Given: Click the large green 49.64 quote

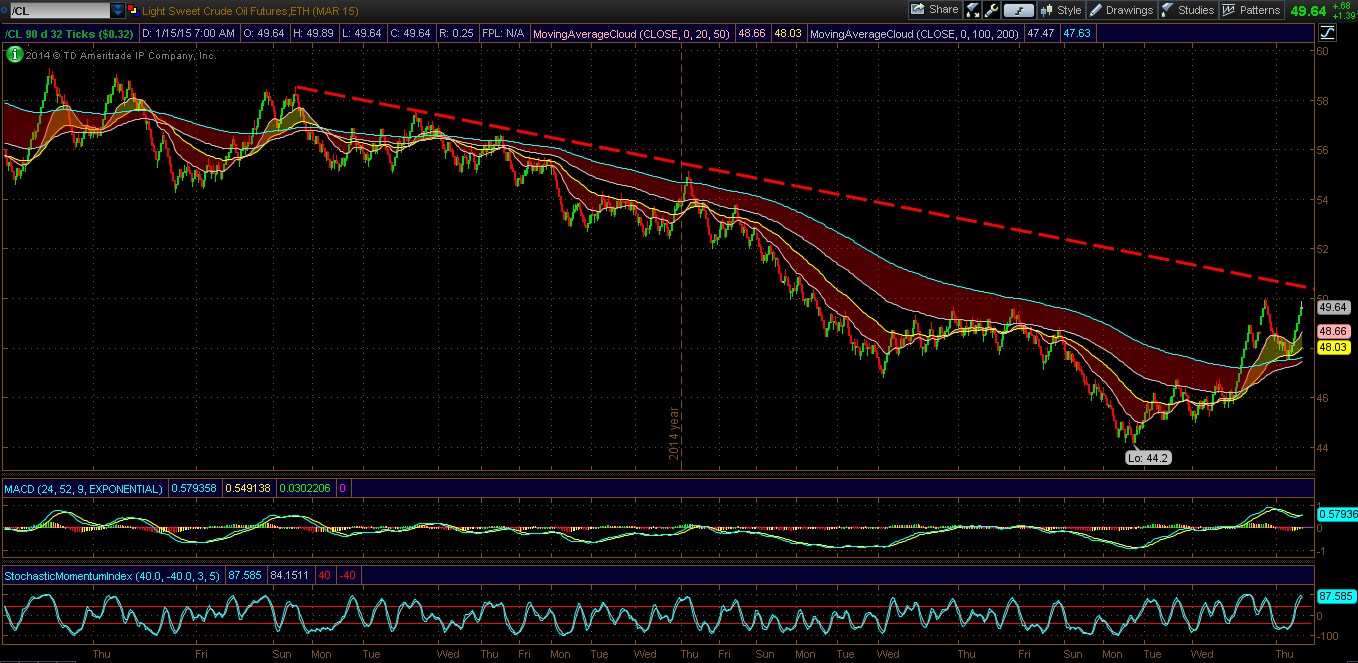Looking at the screenshot, I should [1308, 11].
